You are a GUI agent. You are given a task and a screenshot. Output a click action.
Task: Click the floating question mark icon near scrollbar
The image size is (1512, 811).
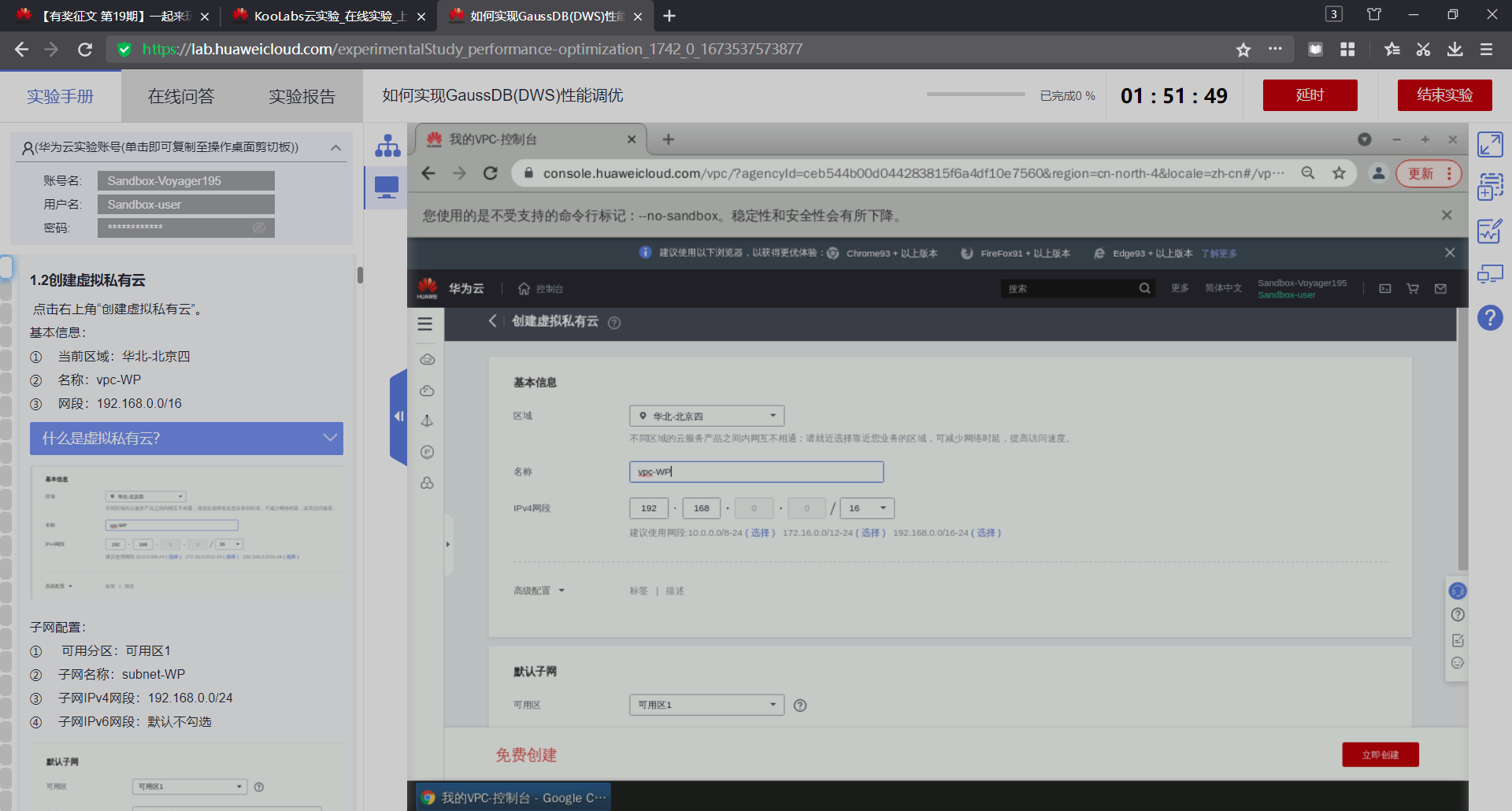(x=1458, y=615)
